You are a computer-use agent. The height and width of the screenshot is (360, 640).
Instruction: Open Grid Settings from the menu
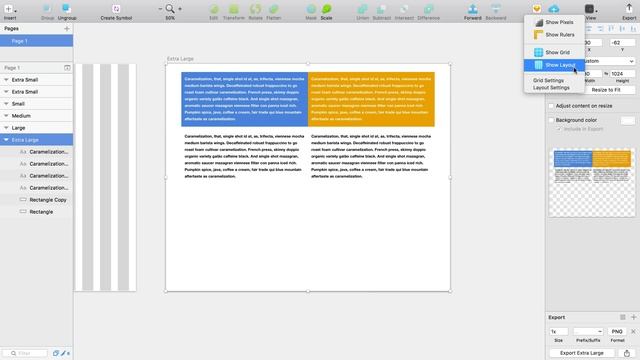(x=548, y=80)
